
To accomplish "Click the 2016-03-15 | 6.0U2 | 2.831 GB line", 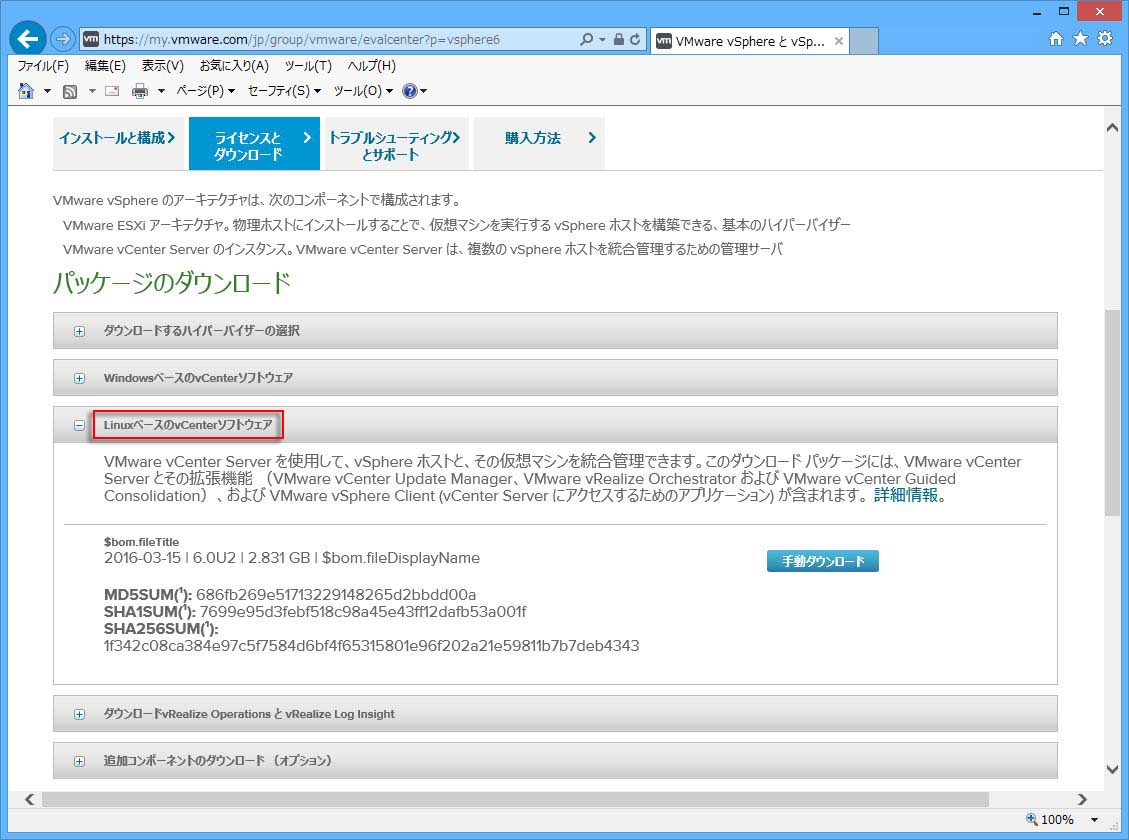I will [x=292, y=558].
